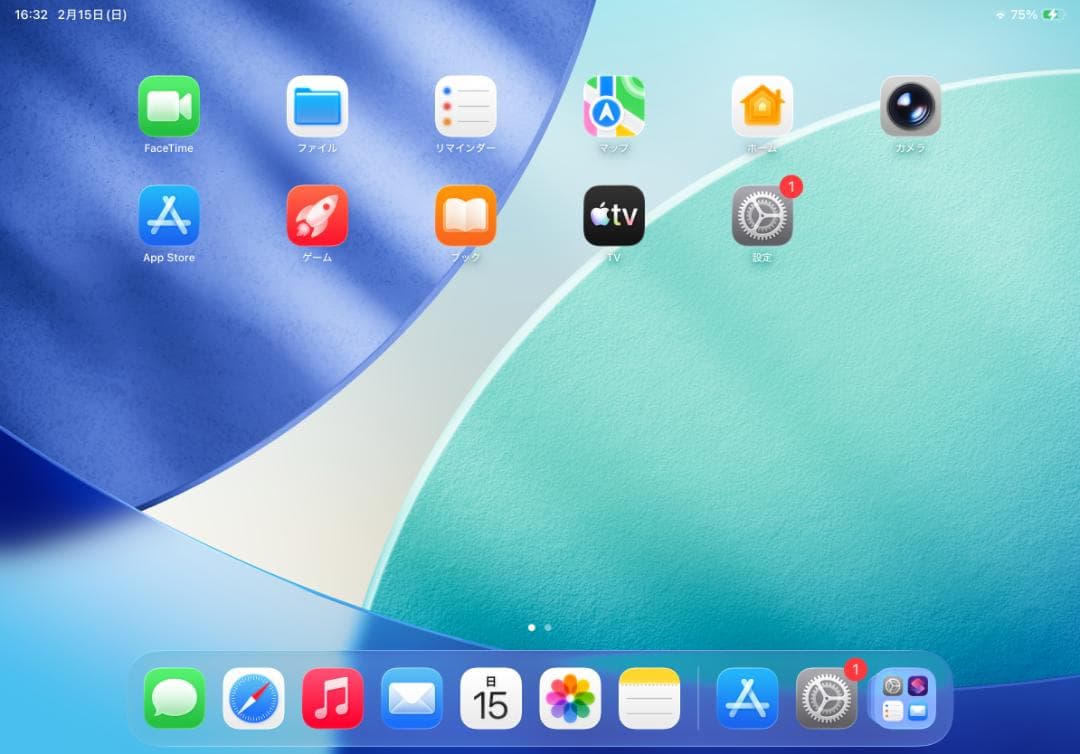Open the recent App Store icon in dock
1080x754 pixels.
click(x=747, y=698)
